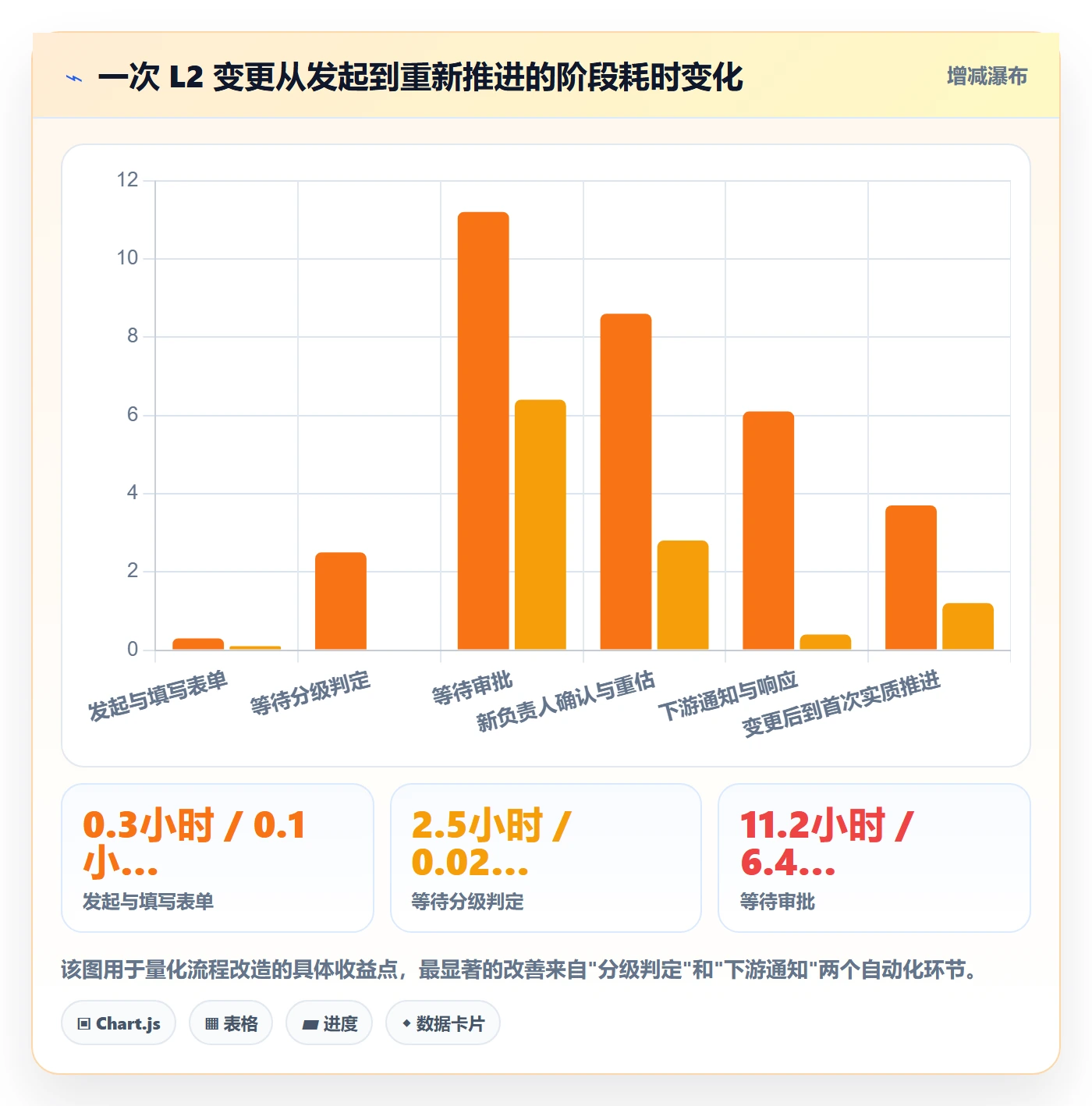
Task: Click the card value starting 2.5小时
Action: (x=491, y=843)
